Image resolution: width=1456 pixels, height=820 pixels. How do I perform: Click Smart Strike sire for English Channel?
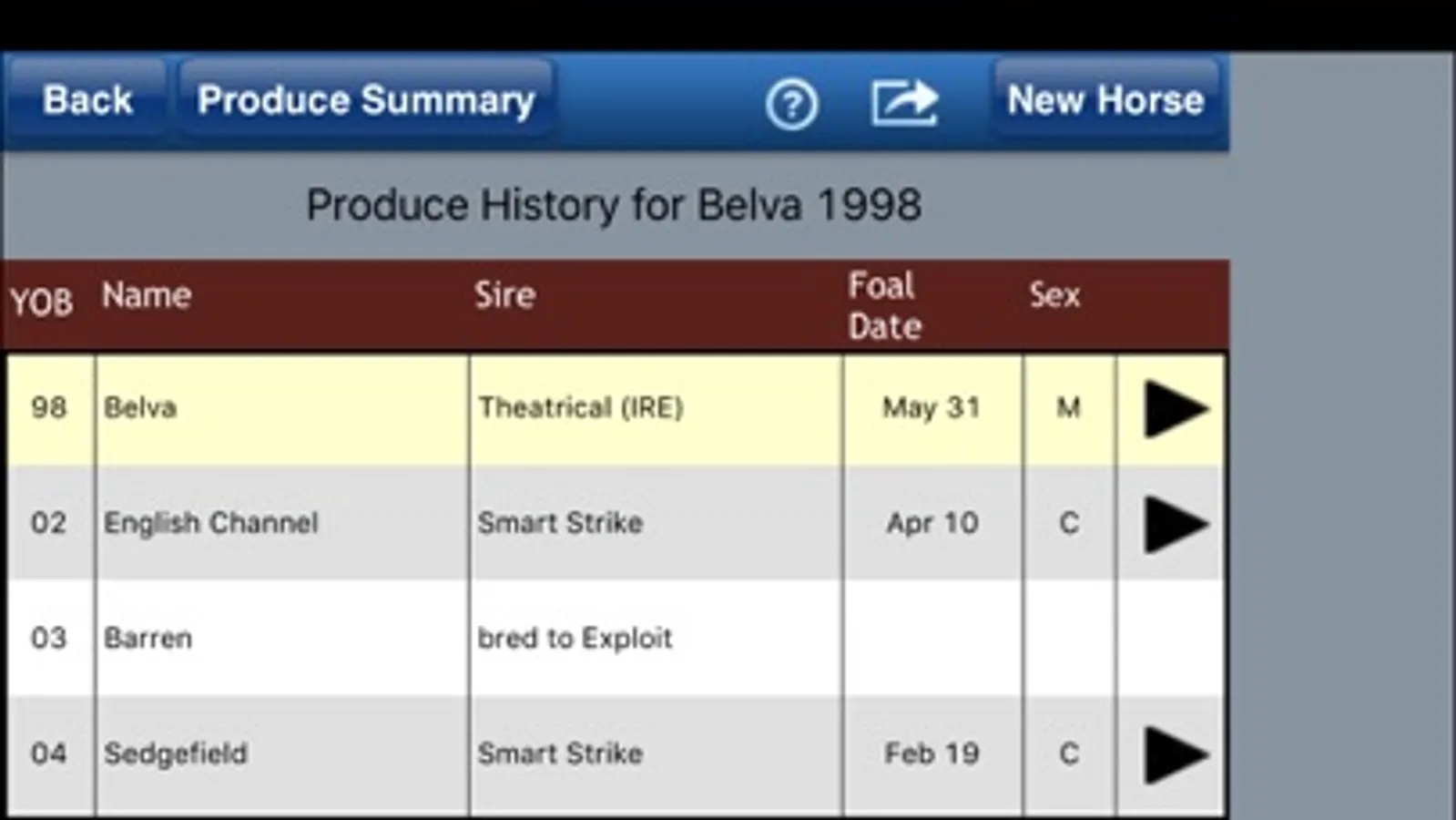pyautogui.click(x=561, y=523)
